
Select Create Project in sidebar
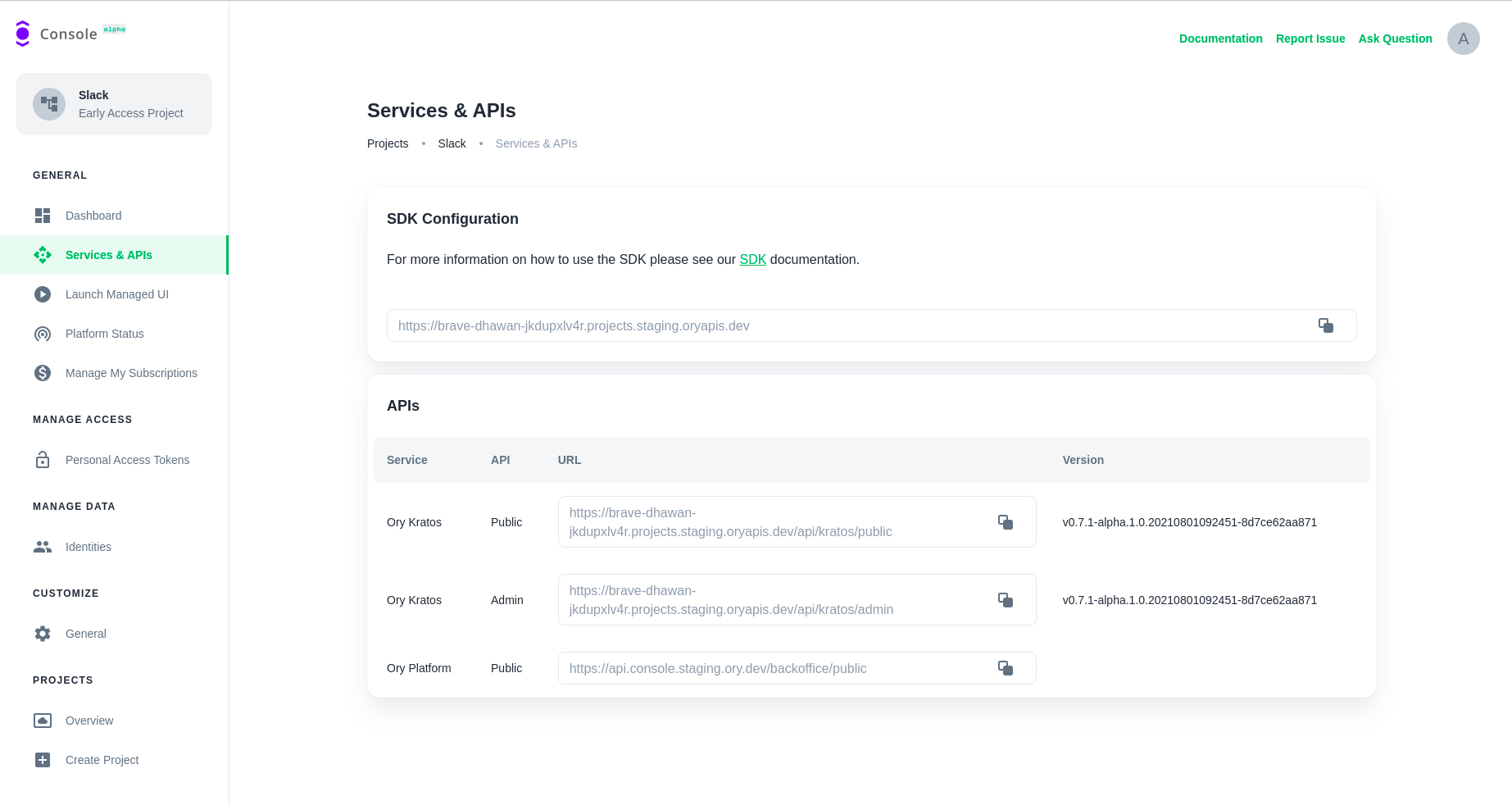tap(102, 760)
